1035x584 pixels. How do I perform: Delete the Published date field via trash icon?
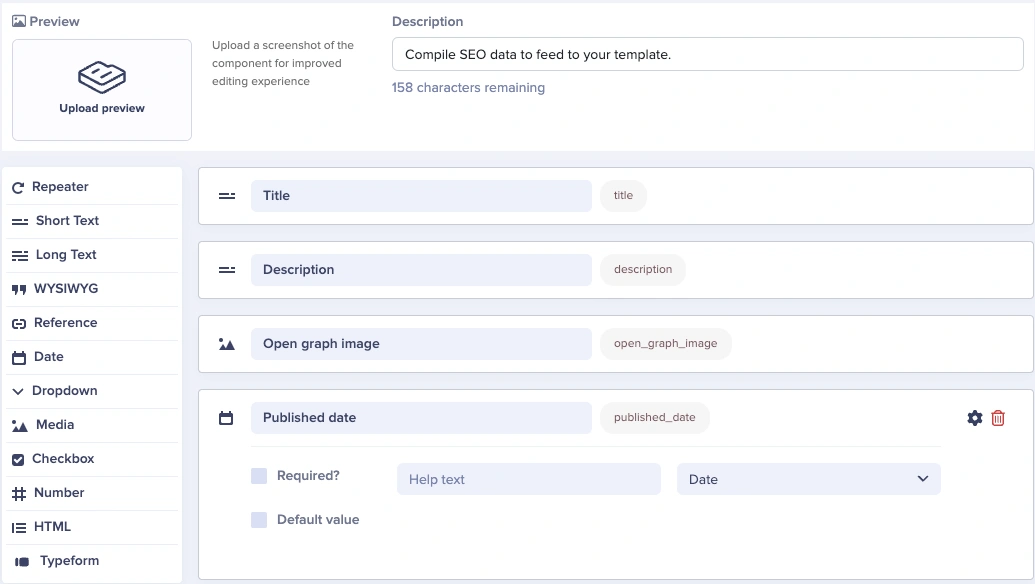(998, 418)
